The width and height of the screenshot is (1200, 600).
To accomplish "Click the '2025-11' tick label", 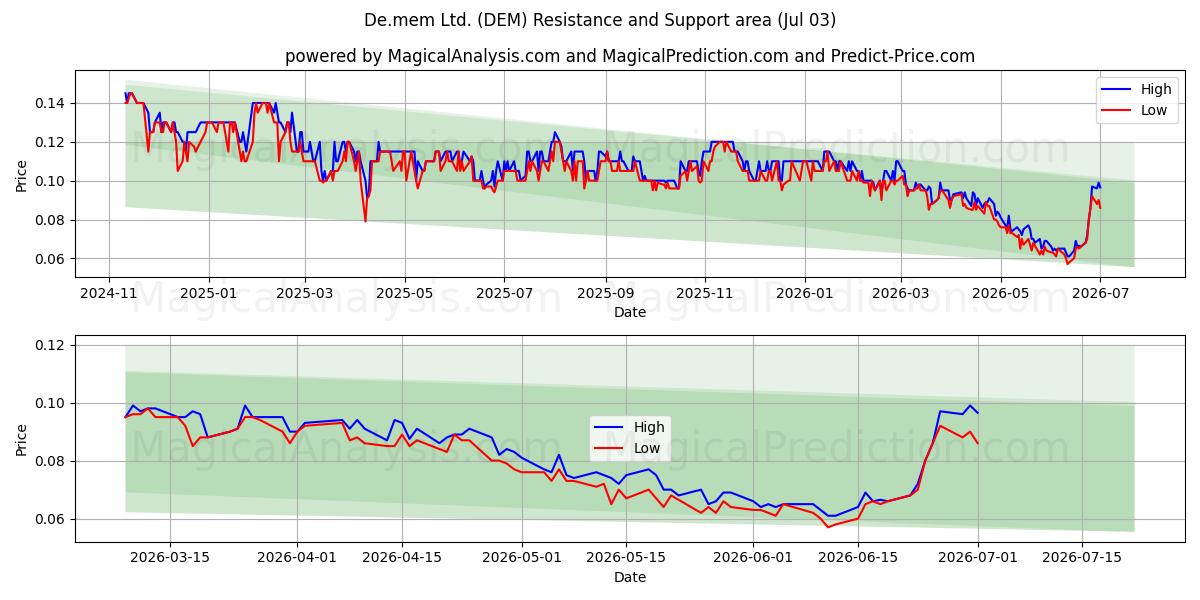I will tap(705, 293).
